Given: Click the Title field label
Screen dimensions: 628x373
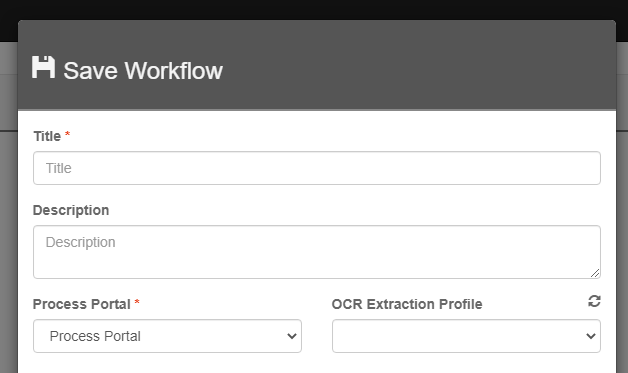Looking at the screenshot, I should coord(47,136).
